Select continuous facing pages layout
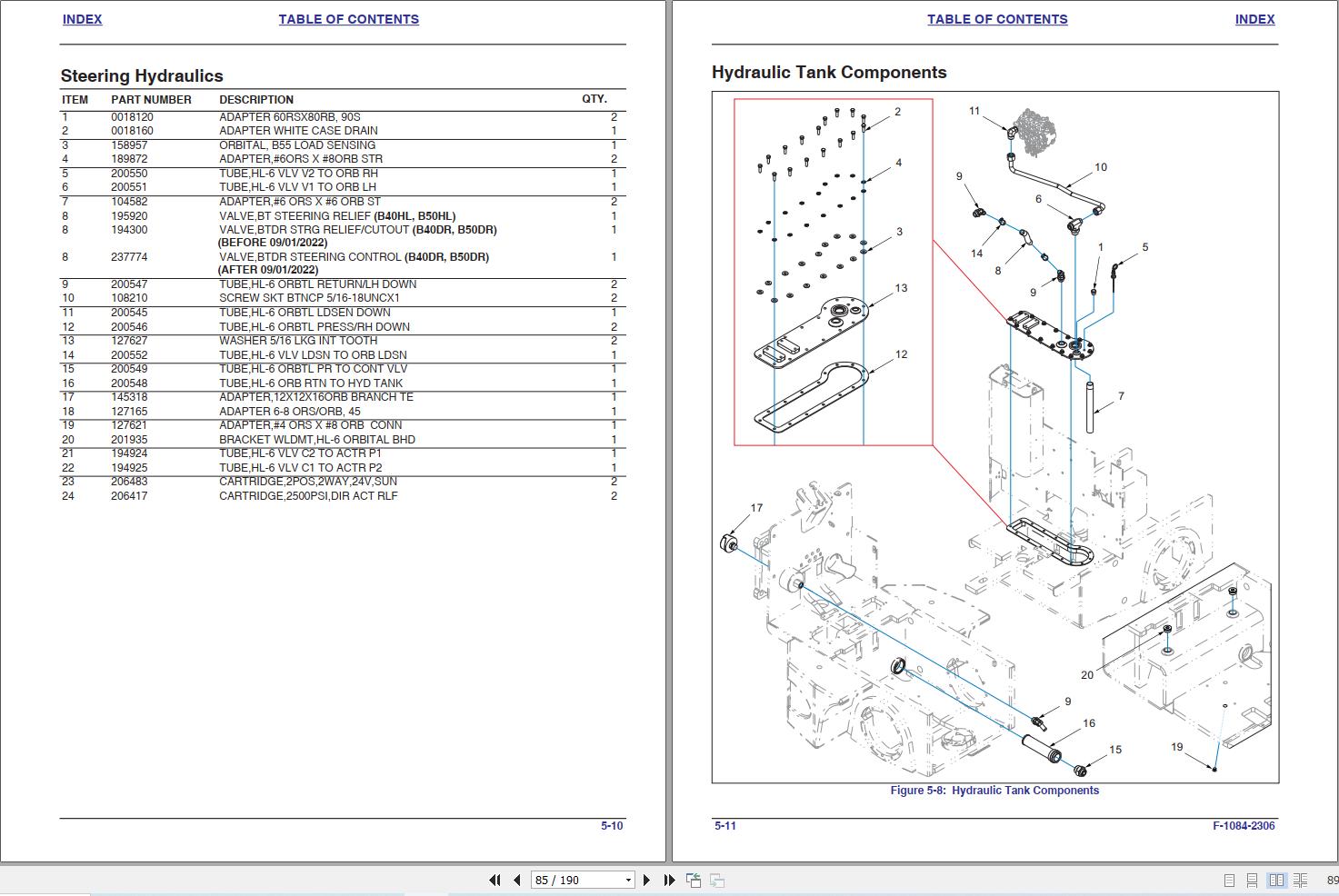The height and width of the screenshot is (896, 1339). [1300, 881]
